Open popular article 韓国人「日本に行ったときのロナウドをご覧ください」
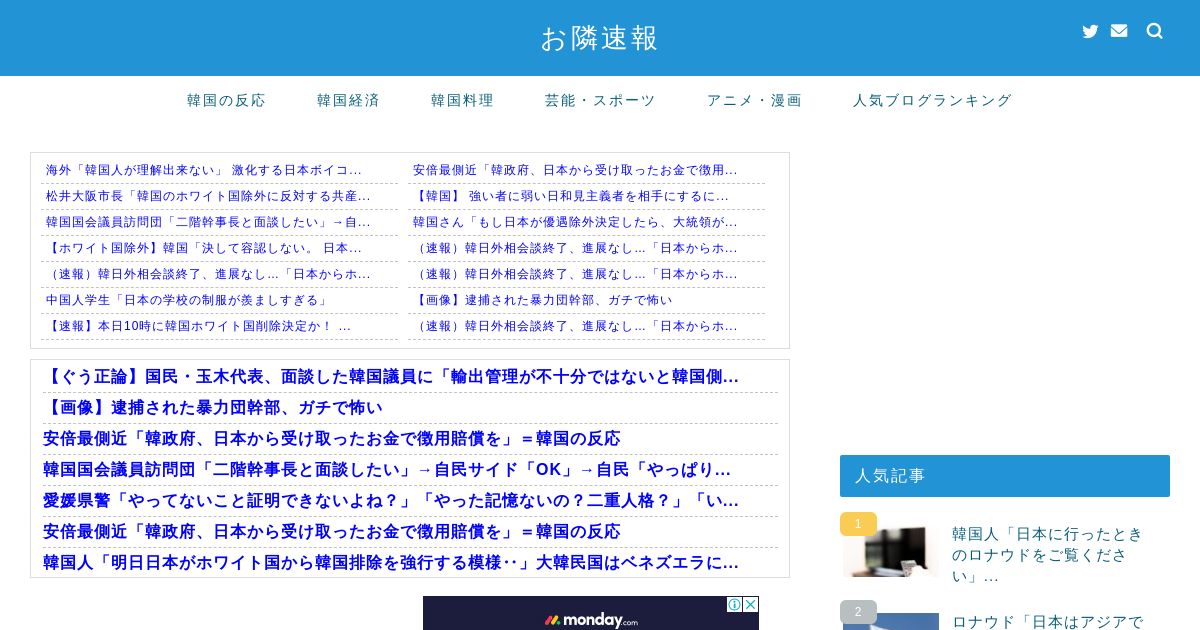The image size is (1200, 630). (1048, 555)
